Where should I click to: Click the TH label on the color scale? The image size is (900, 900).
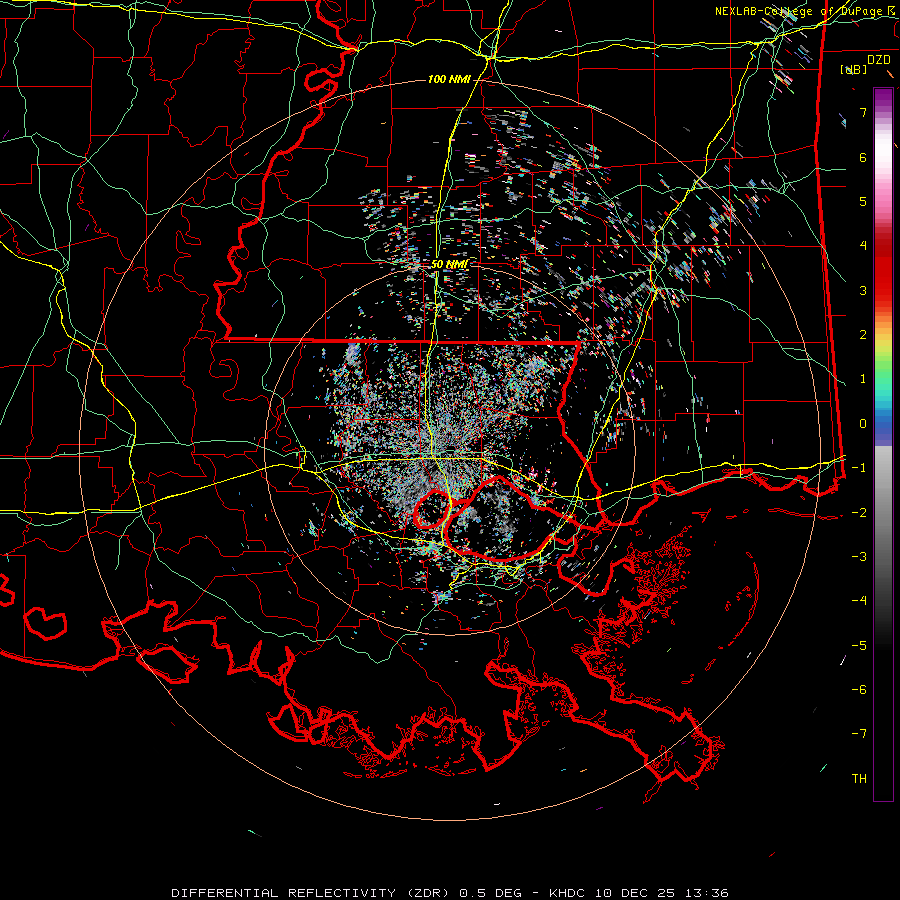tap(859, 779)
